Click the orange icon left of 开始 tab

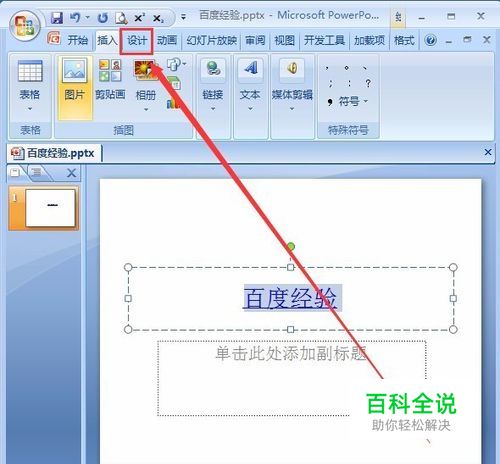(54, 38)
